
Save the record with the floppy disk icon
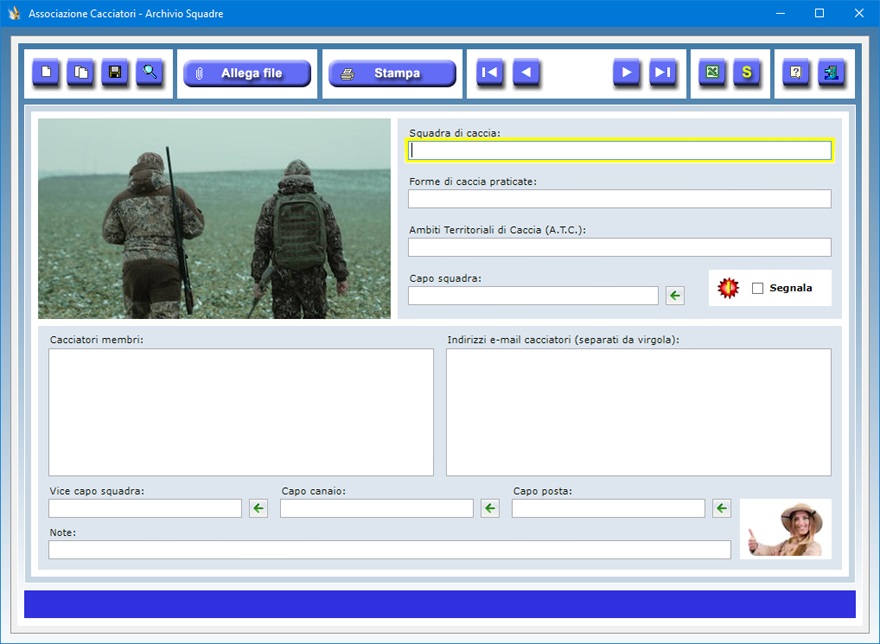[115, 72]
